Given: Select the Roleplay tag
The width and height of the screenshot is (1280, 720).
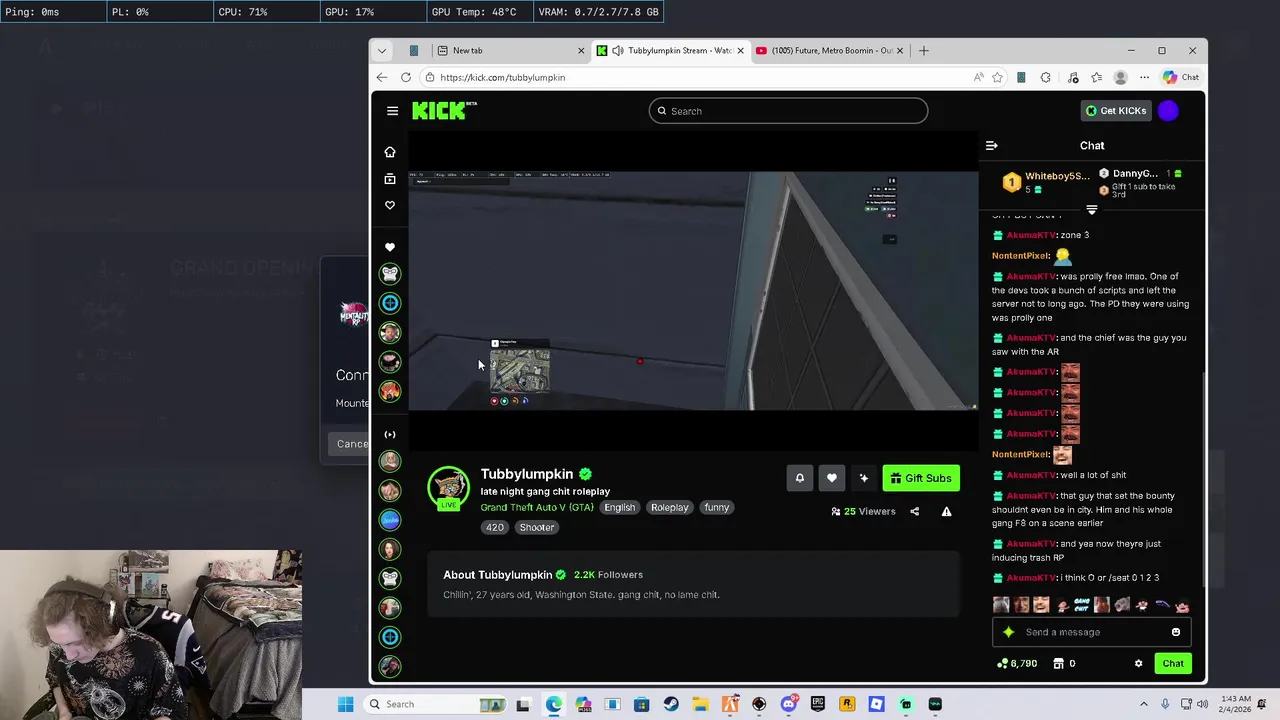Looking at the screenshot, I should tap(669, 507).
